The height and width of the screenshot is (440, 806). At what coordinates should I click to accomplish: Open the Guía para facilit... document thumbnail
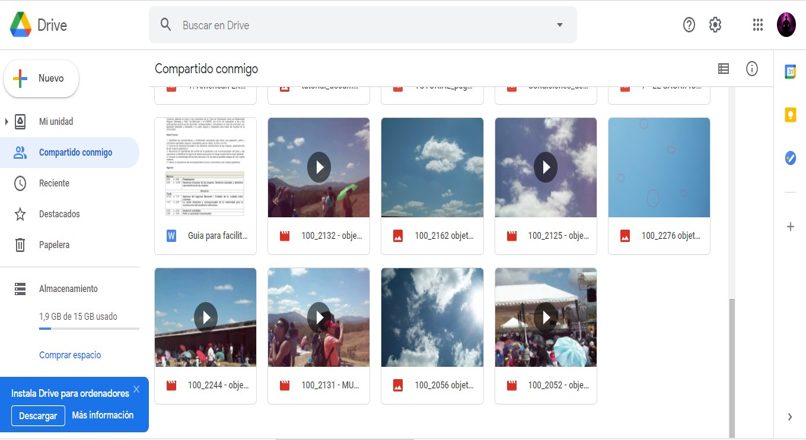point(206,168)
